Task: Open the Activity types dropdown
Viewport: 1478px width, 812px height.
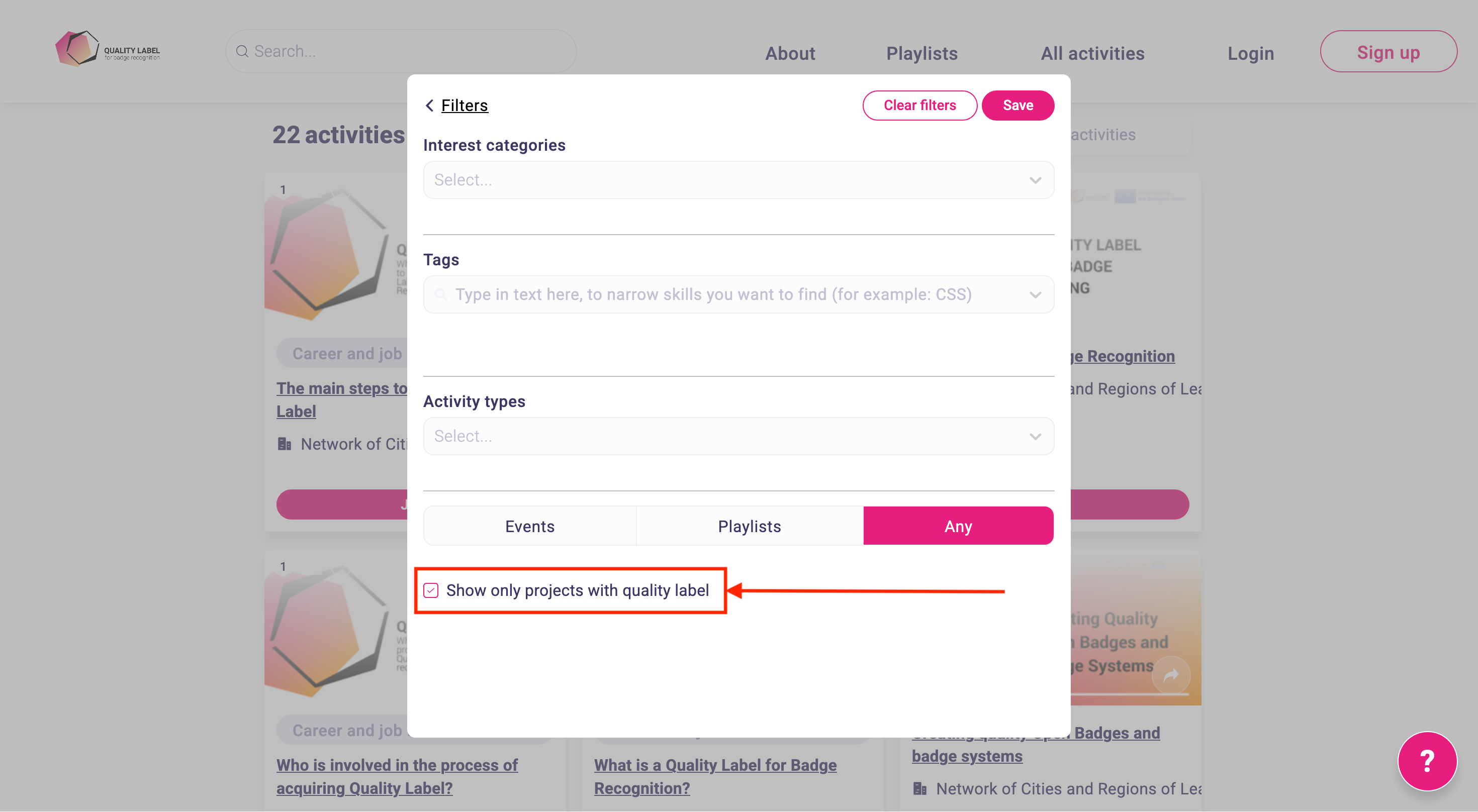Action: coord(1035,436)
